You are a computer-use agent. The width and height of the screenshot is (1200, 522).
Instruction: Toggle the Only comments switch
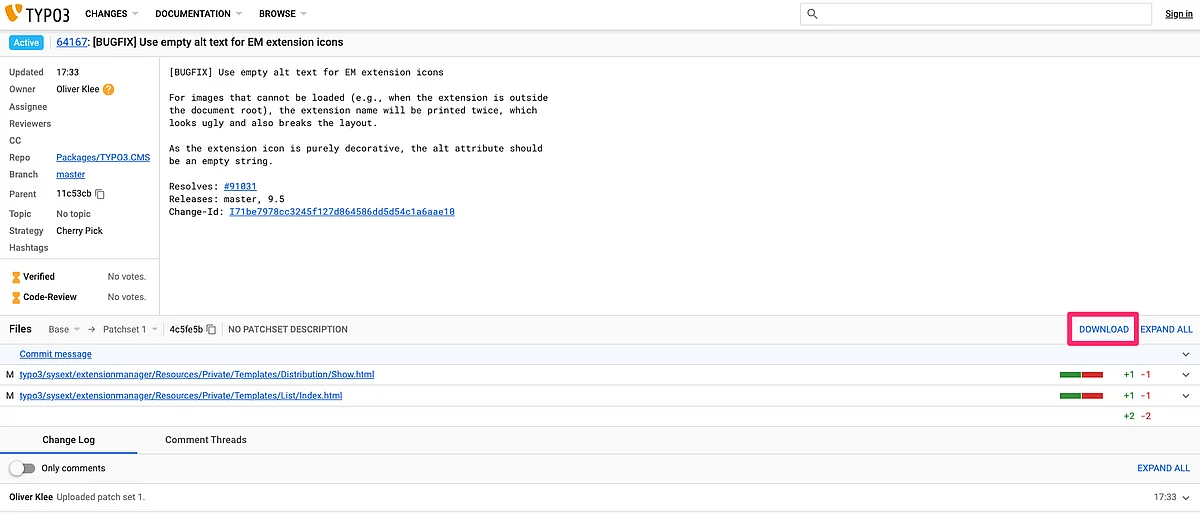22,468
